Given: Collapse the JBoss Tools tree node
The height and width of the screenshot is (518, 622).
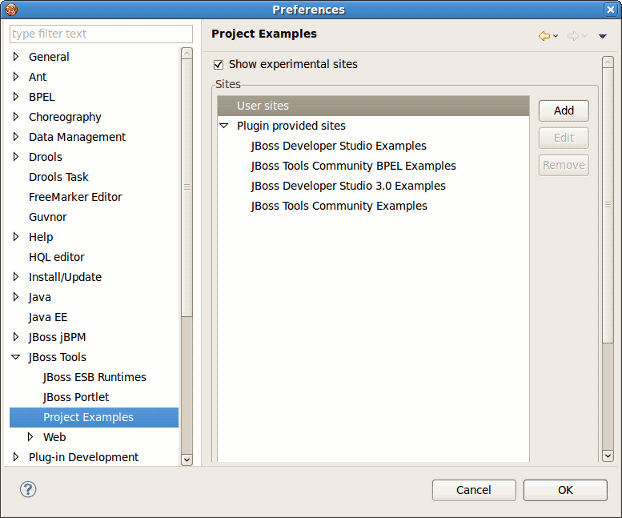Looking at the screenshot, I should [x=16, y=357].
